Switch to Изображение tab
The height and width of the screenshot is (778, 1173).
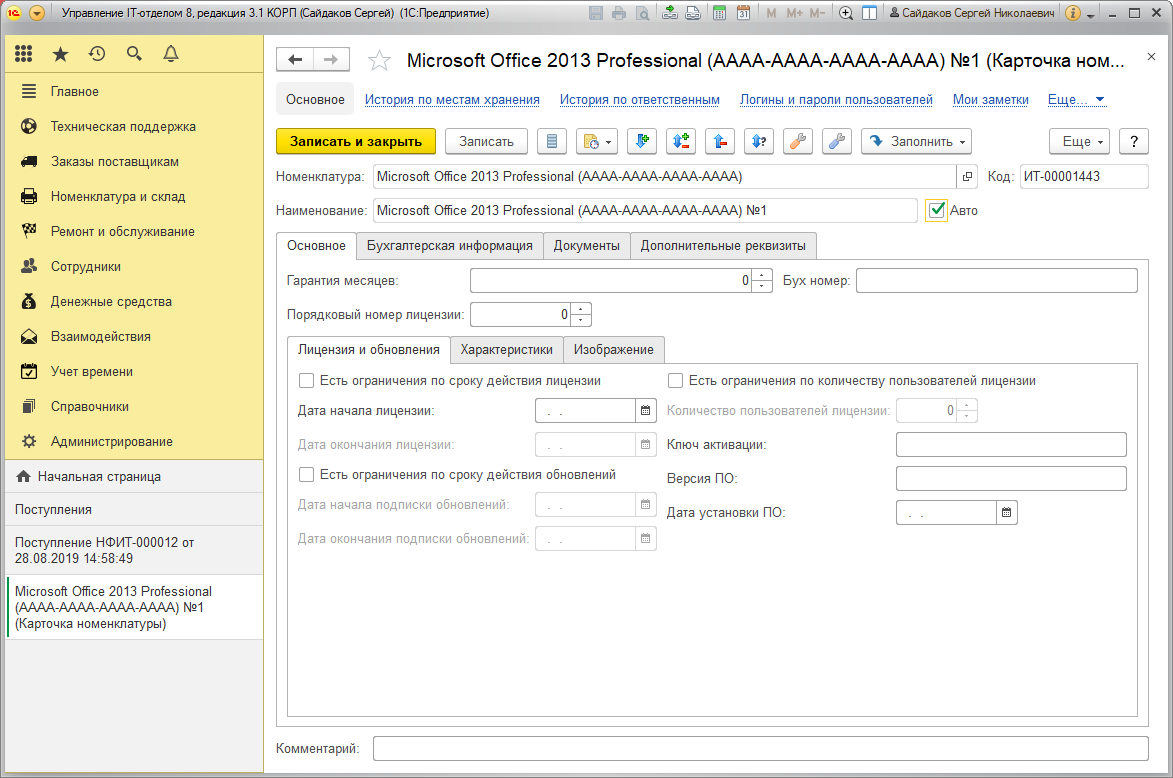pyautogui.click(x=613, y=349)
